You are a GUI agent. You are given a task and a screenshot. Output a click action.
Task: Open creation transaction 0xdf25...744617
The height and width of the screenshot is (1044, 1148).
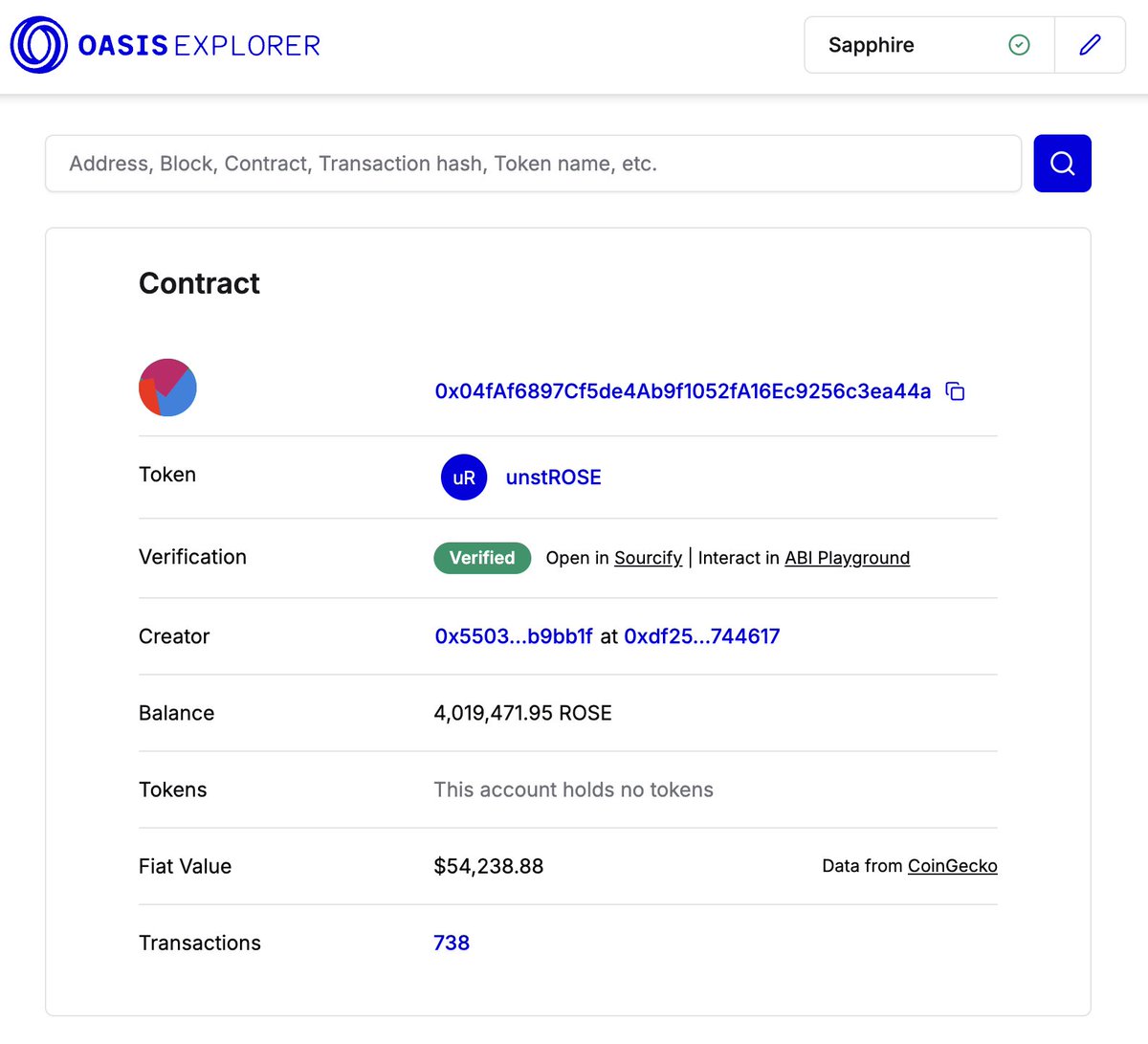pos(702,636)
